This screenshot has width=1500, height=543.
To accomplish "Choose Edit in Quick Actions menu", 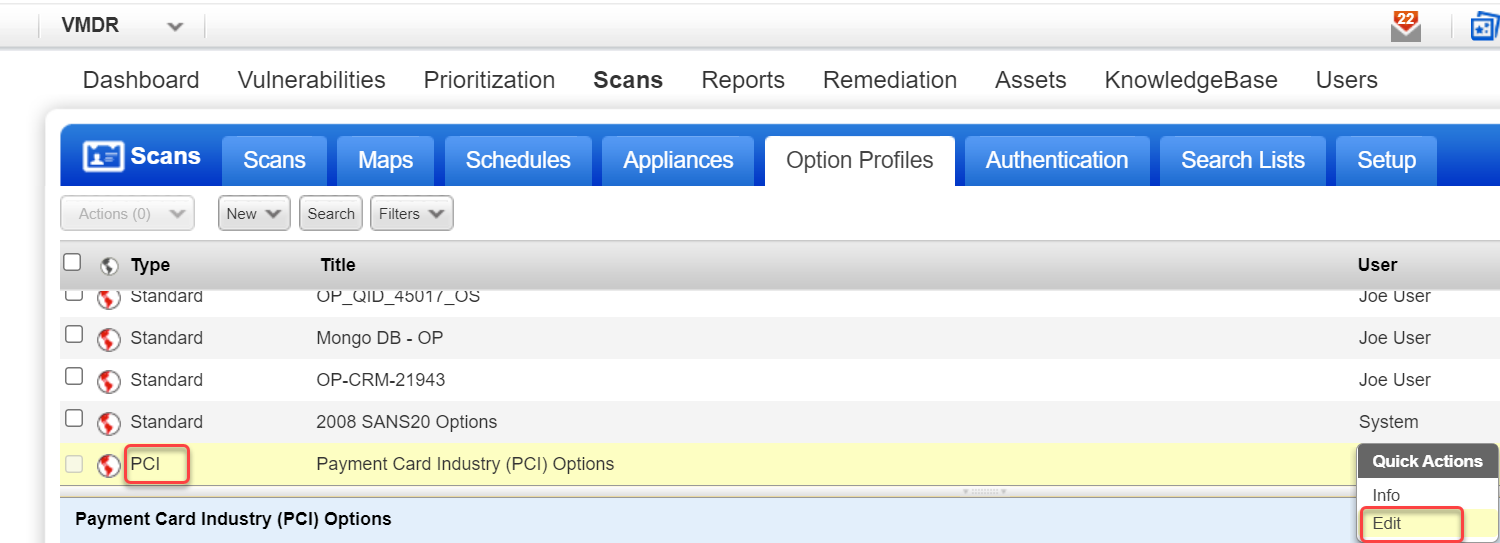I will click(x=1387, y=523).
